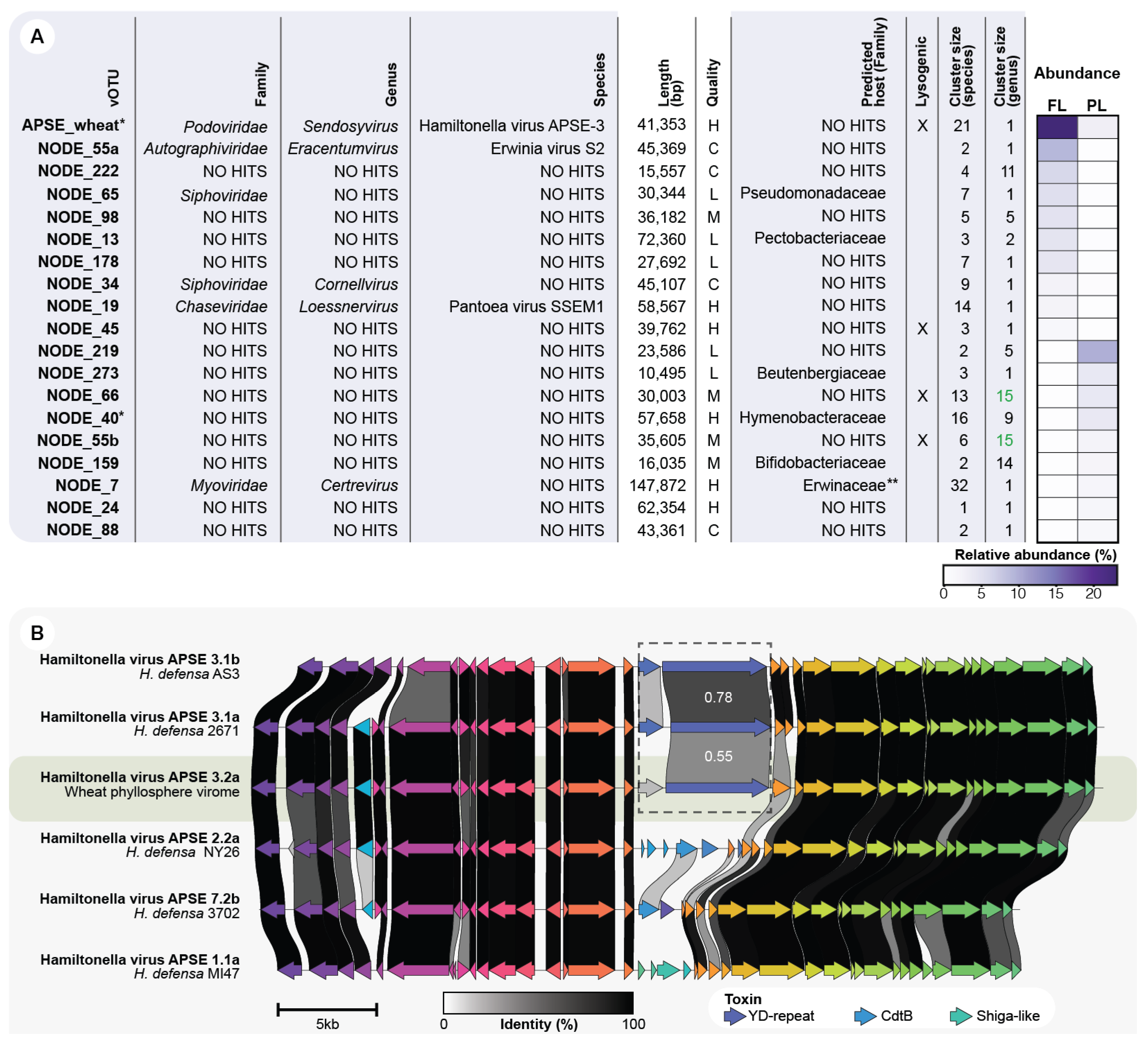
Task: Click the NODE_55a row label
Action: [x=78, y=149]
